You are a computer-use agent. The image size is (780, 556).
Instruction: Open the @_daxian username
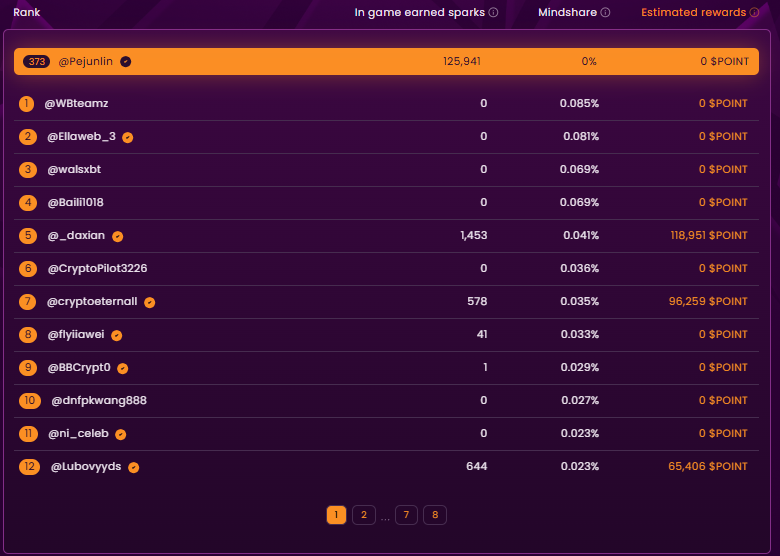click(76, 236)
